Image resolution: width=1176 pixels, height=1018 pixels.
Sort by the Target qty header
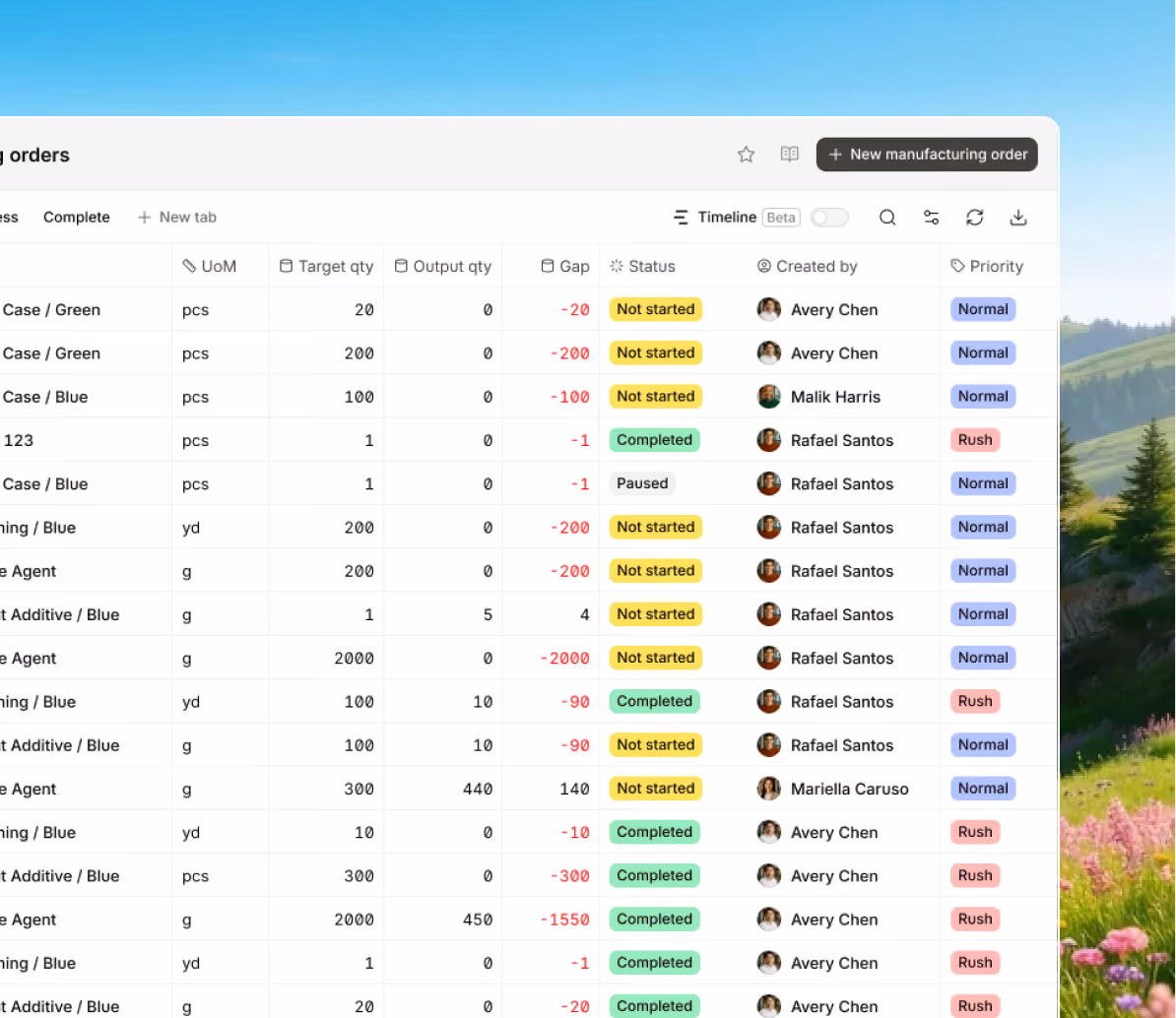pyautogui.click(x=326, y=266)
